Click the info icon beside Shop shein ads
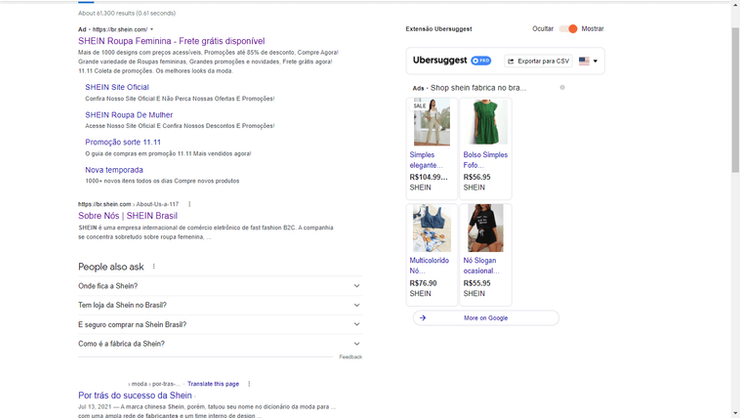 point(562,87)
